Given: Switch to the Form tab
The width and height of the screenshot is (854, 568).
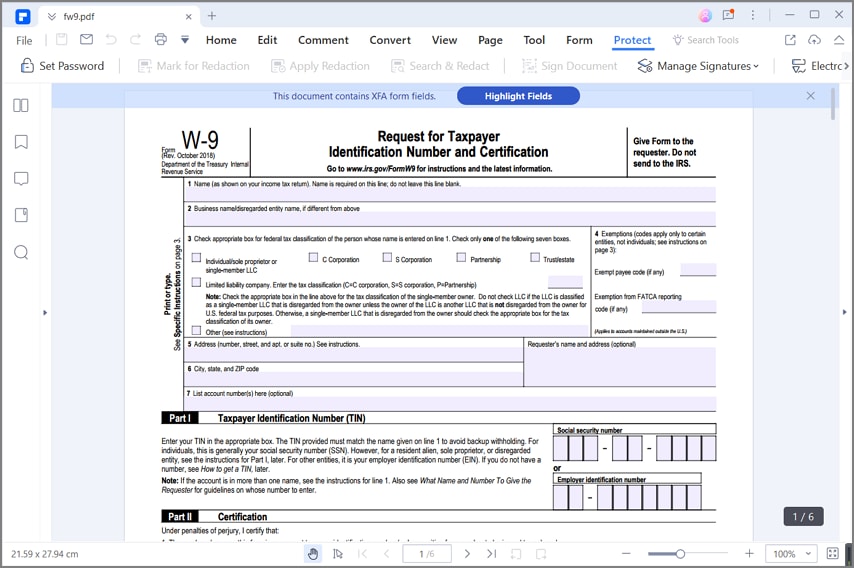Looking at the screenshot, I should (579, 40).
